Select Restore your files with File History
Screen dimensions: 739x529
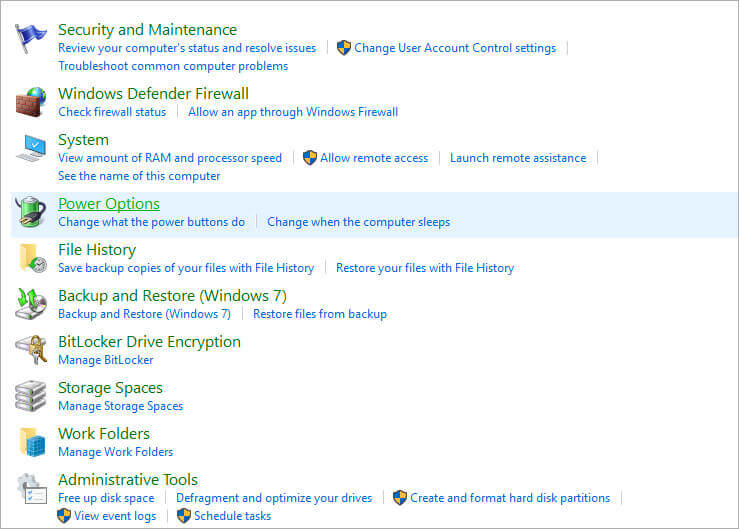point(425,268)
